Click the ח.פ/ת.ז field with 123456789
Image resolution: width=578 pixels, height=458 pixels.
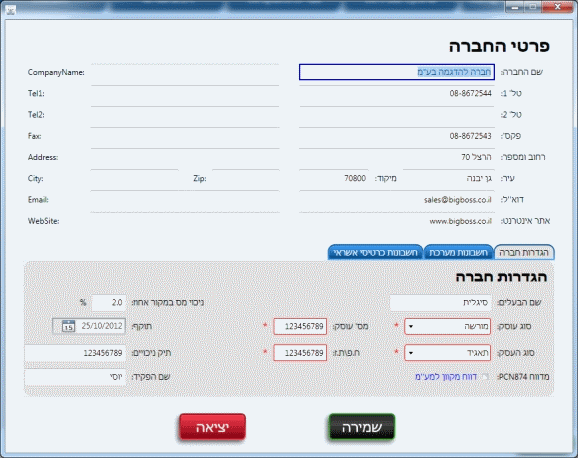[x=300, y=353]
